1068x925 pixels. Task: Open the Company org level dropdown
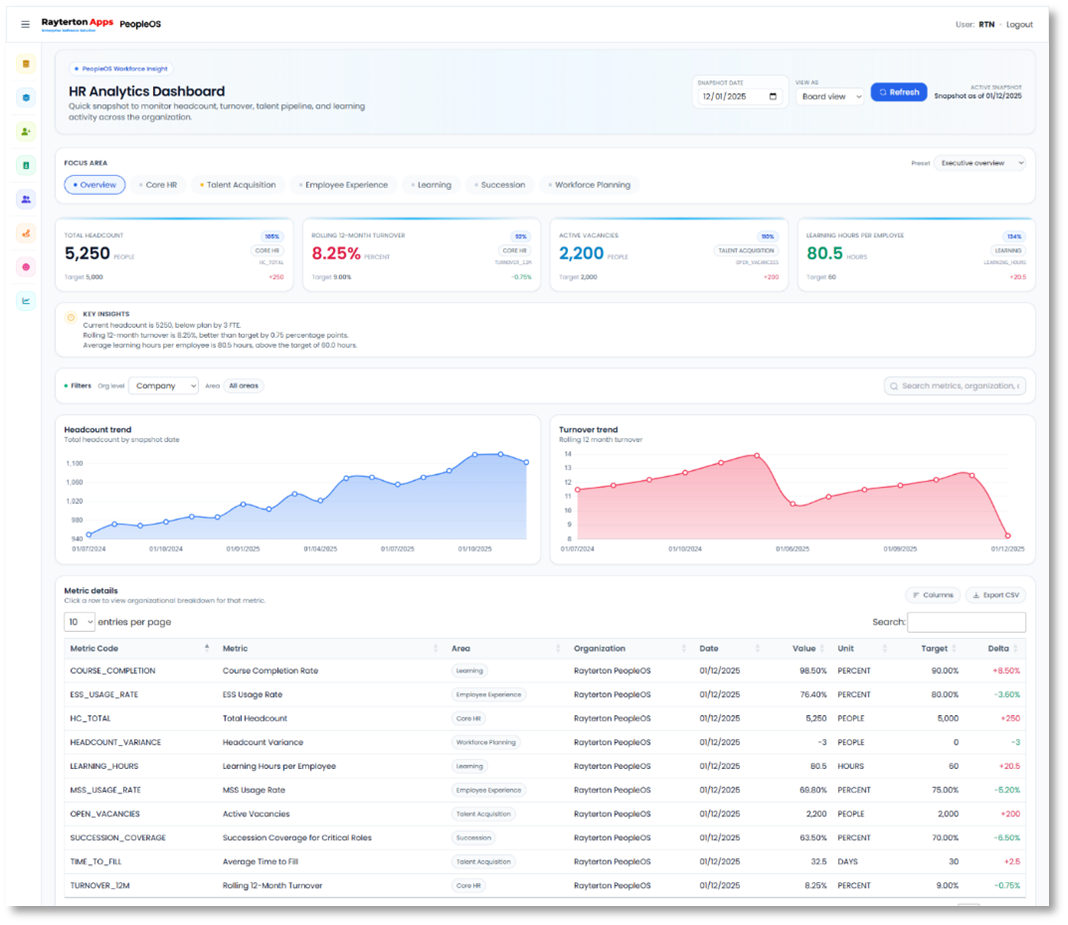point(163,385)
